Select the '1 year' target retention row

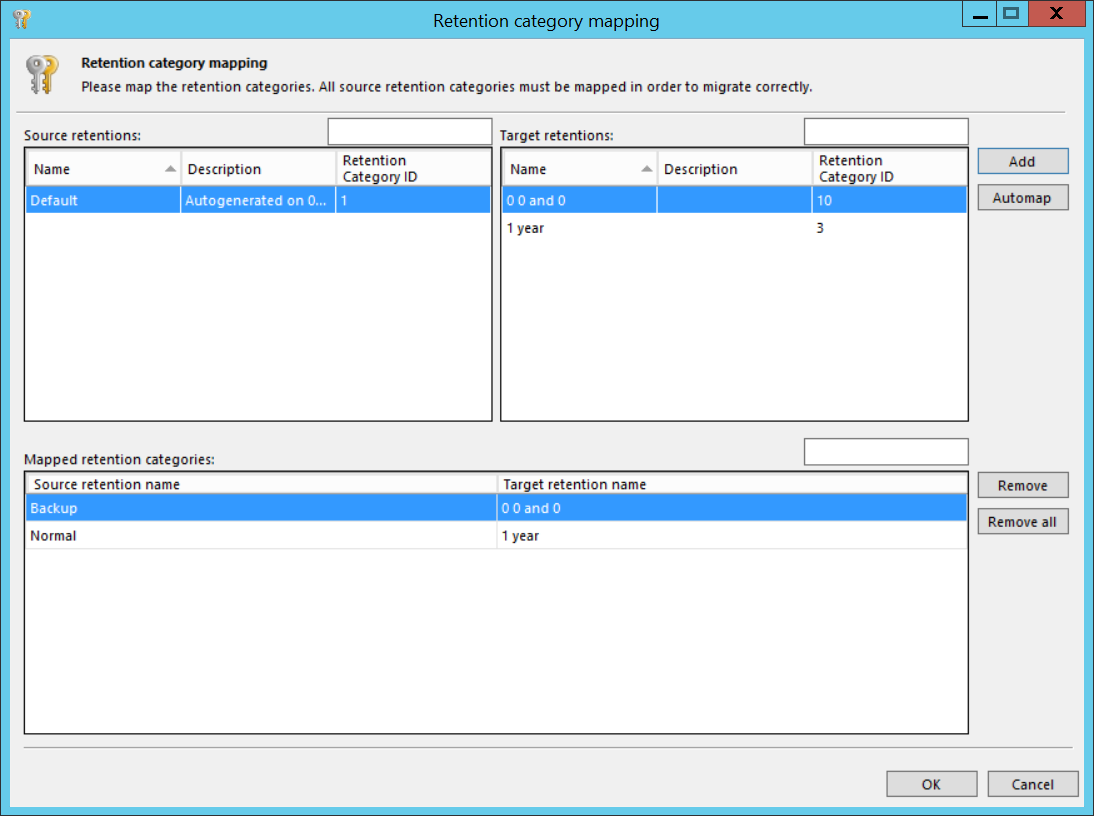tap(578, 228)
